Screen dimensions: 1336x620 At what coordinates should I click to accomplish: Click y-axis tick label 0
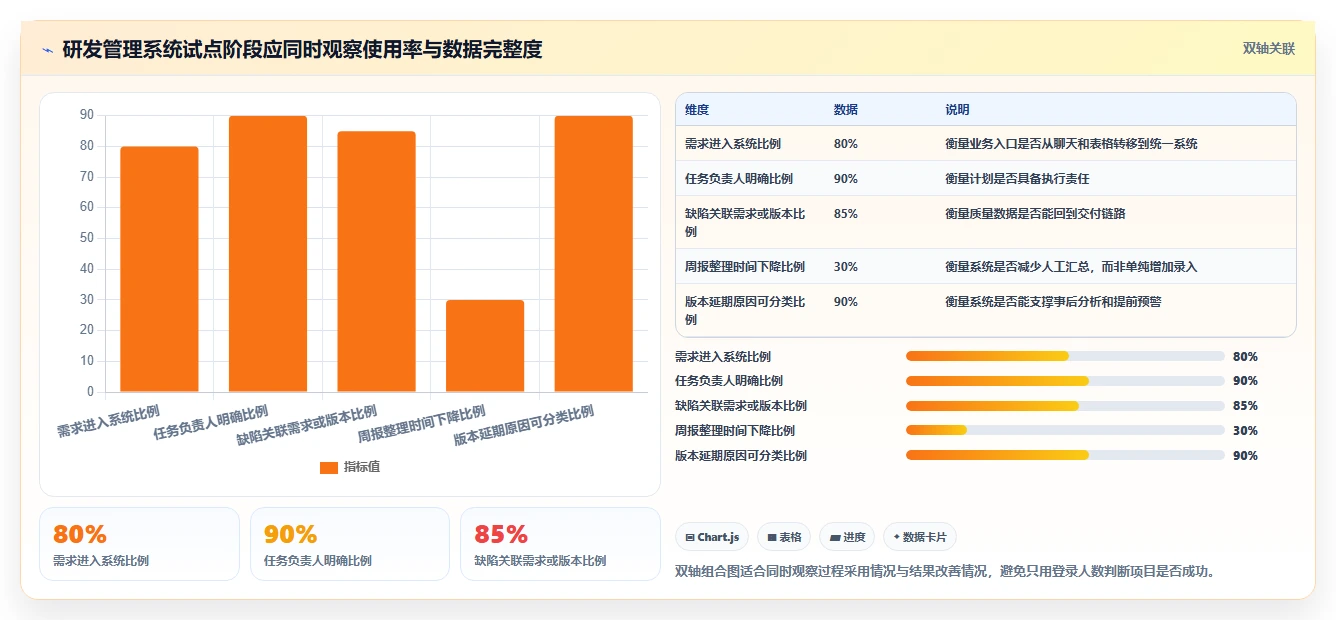[x=90, y=392]
